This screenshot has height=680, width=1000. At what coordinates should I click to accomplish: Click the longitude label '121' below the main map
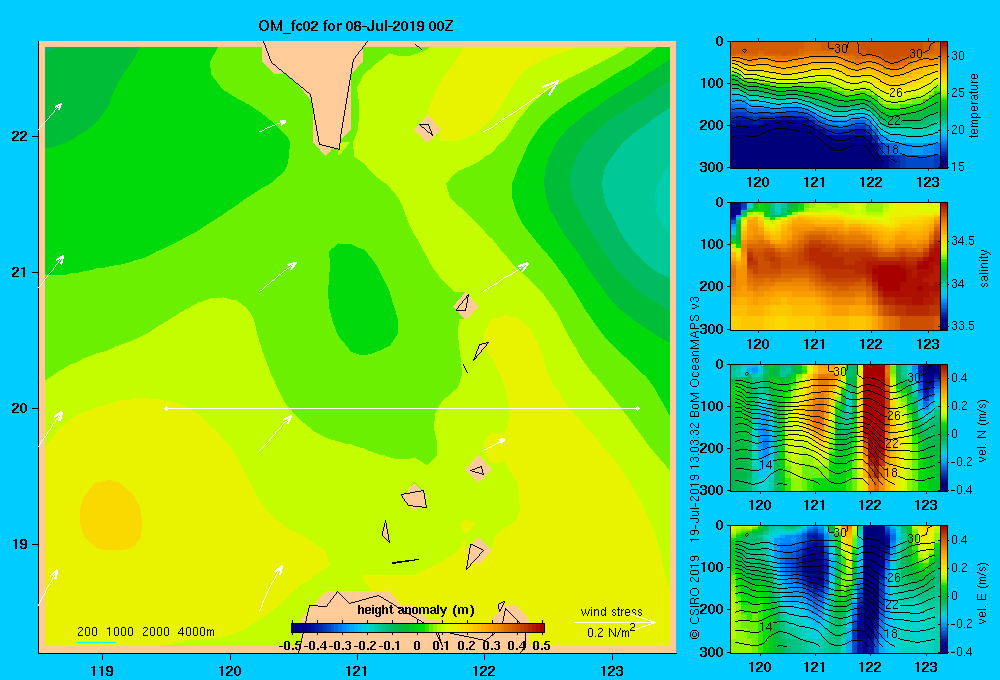point(357,670)
